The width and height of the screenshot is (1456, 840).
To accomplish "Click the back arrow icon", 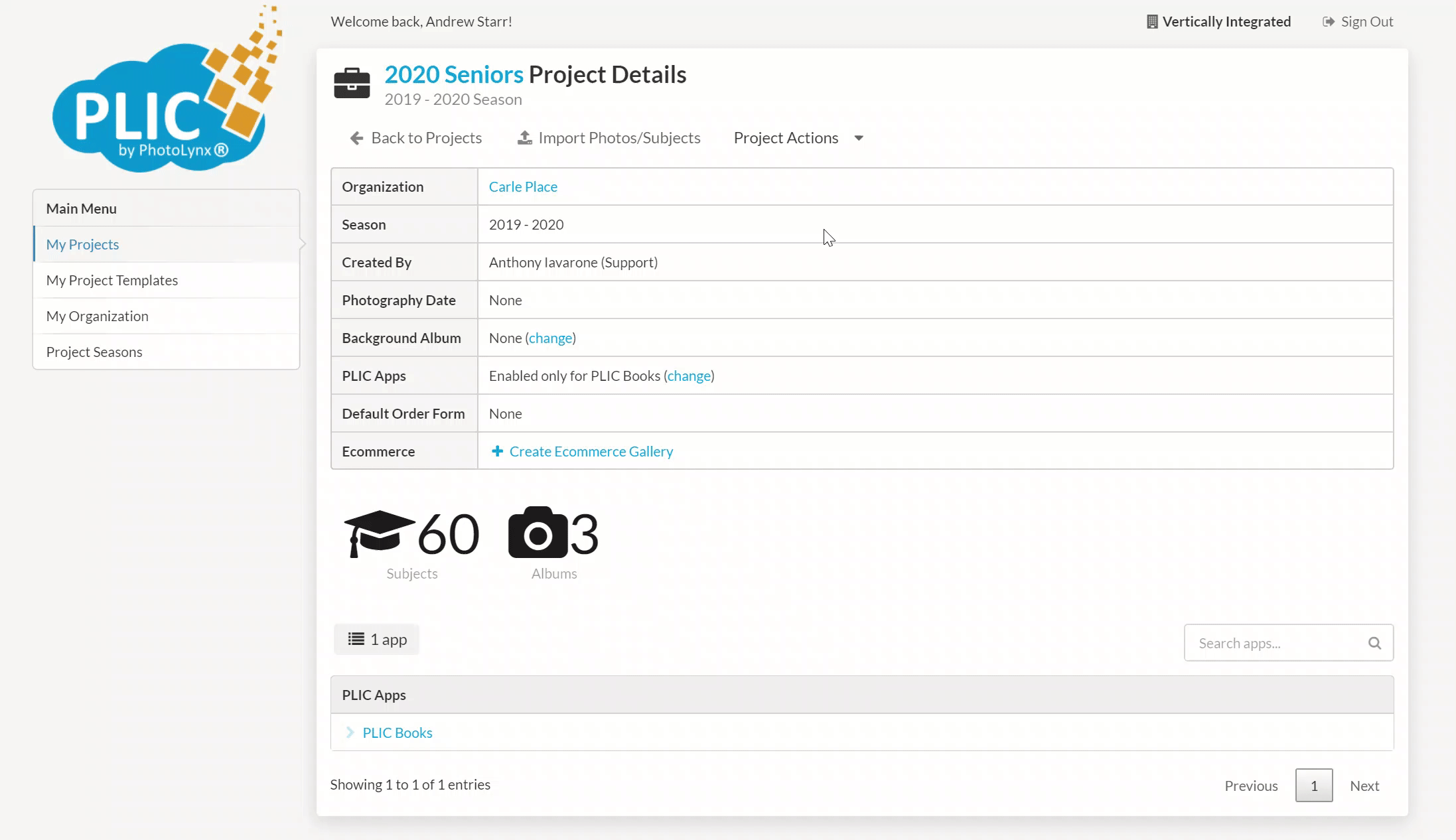I will pyautogui.click(x=356, y=138).
